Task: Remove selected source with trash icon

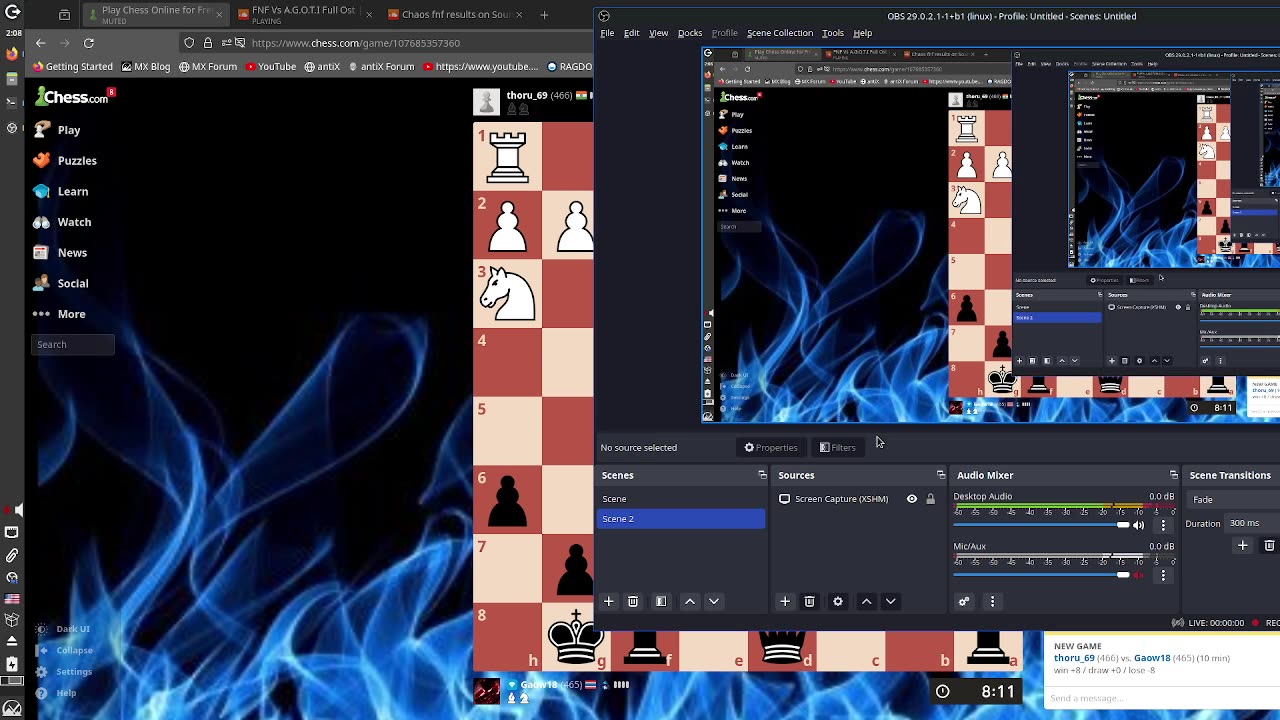Action: (x=810, y=601)
